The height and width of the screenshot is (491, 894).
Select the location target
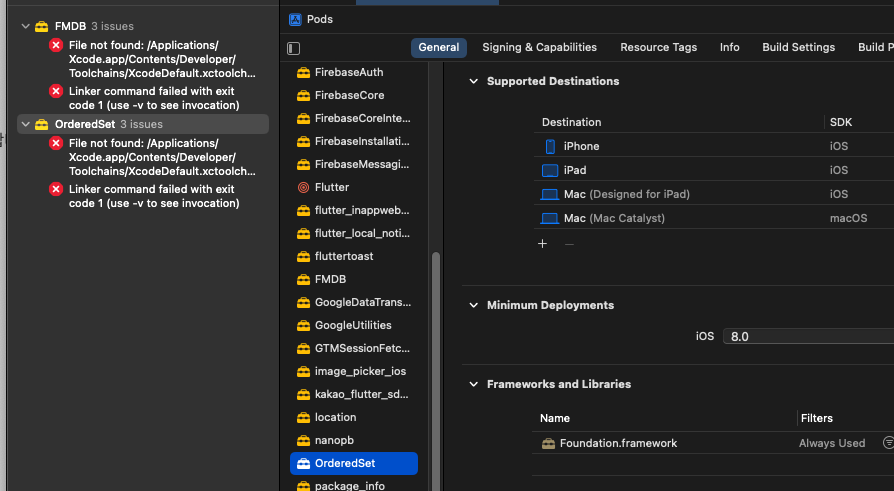tap(354, 417)
